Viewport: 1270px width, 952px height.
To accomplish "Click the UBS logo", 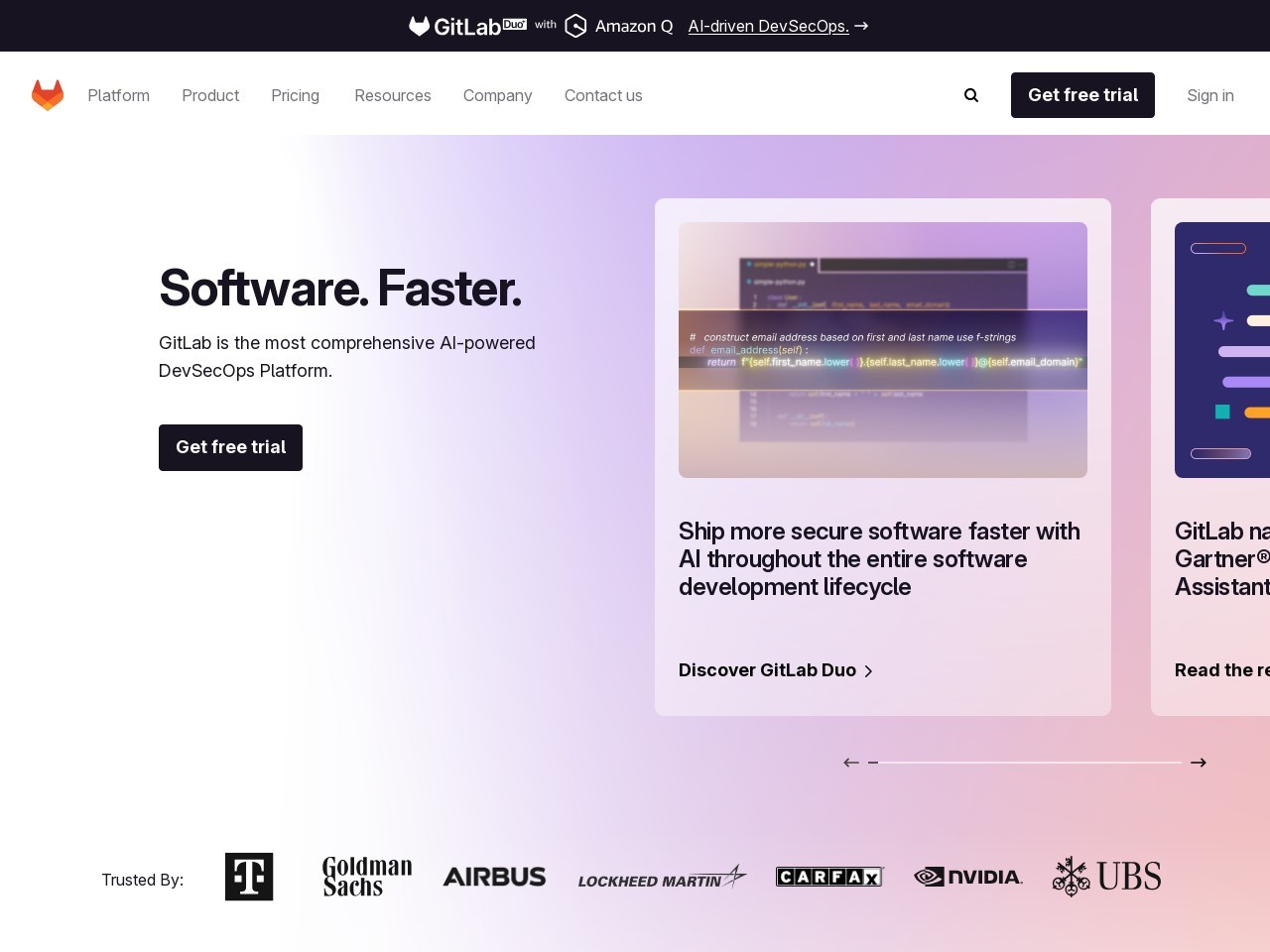I will coord(1106,877).
